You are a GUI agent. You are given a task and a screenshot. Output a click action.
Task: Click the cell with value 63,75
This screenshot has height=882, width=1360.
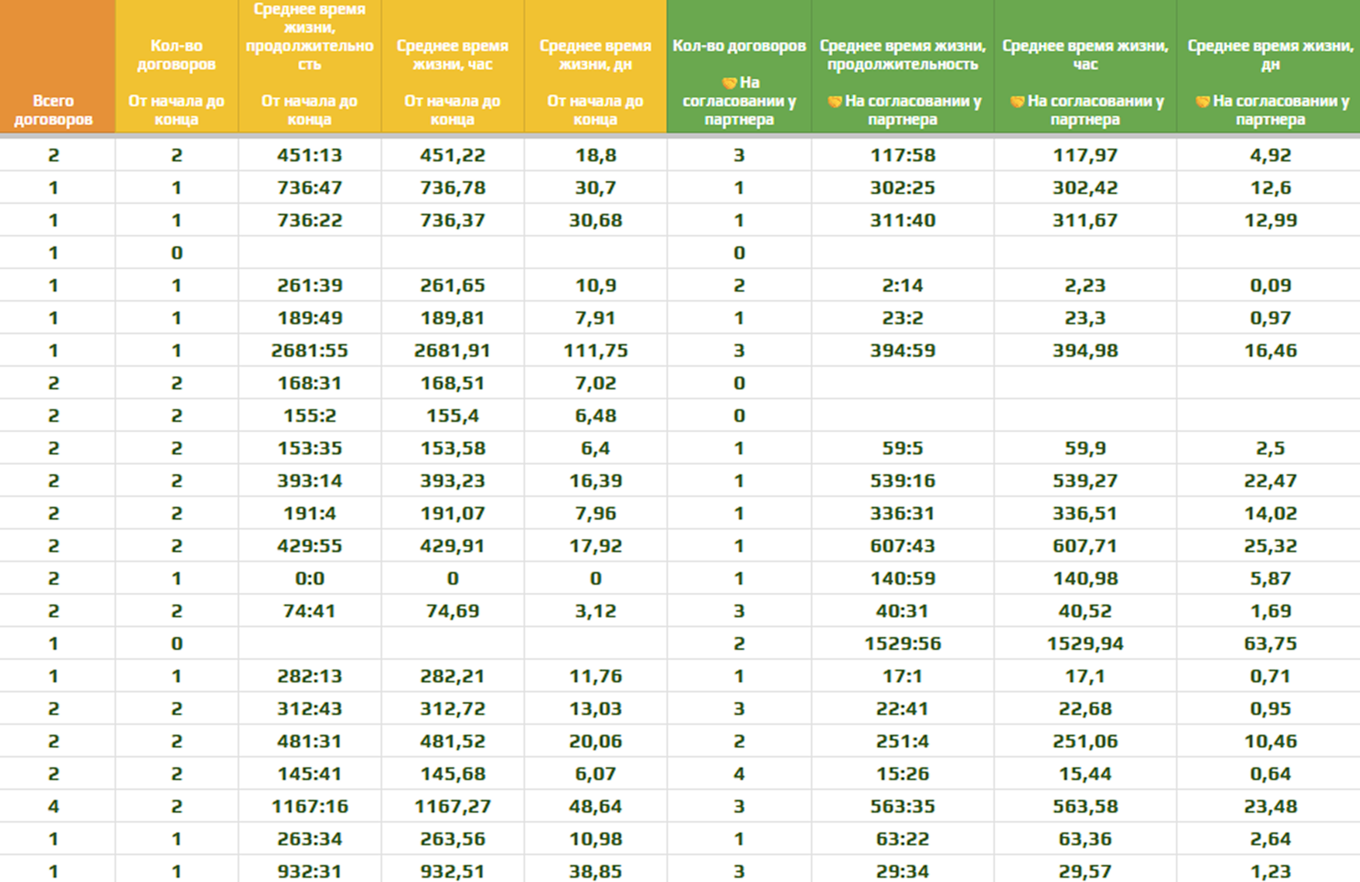click(1269, 644)
